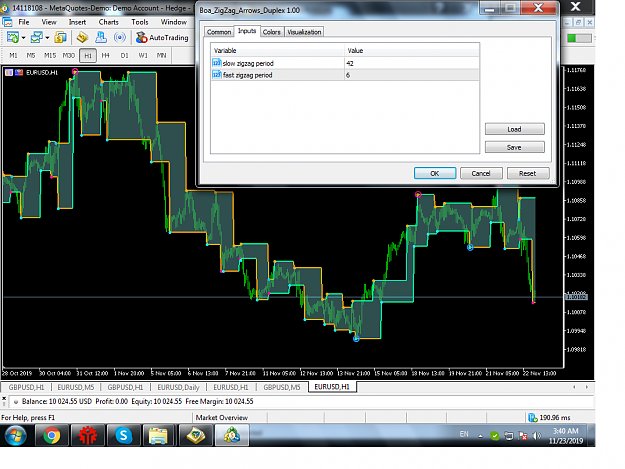Viewport: 625px width, 469px height.
Task: Open the red gear app in the taskbar
Action: point(88,435)
